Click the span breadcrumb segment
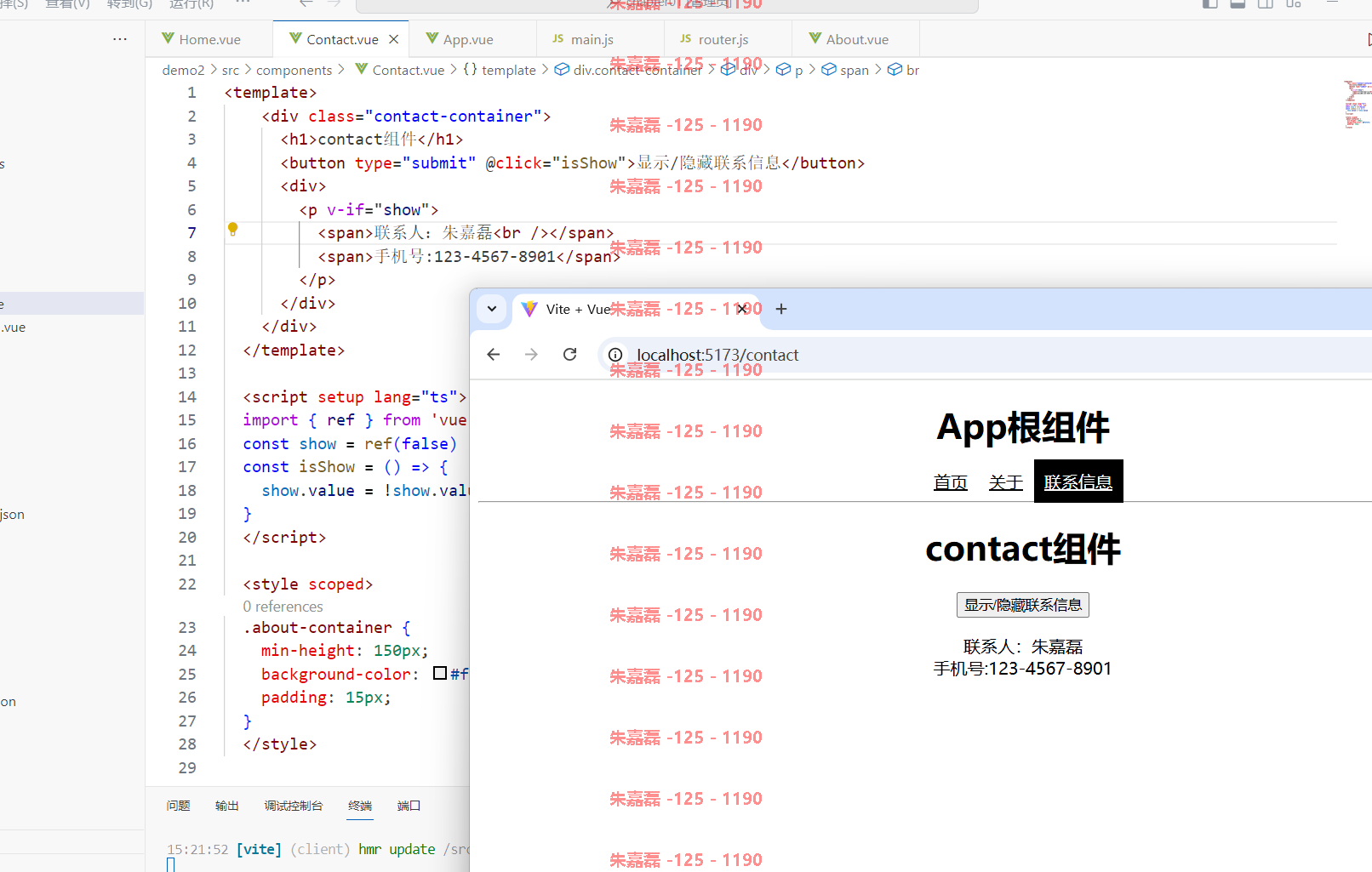1372x872 pixels. coord(855,70)
